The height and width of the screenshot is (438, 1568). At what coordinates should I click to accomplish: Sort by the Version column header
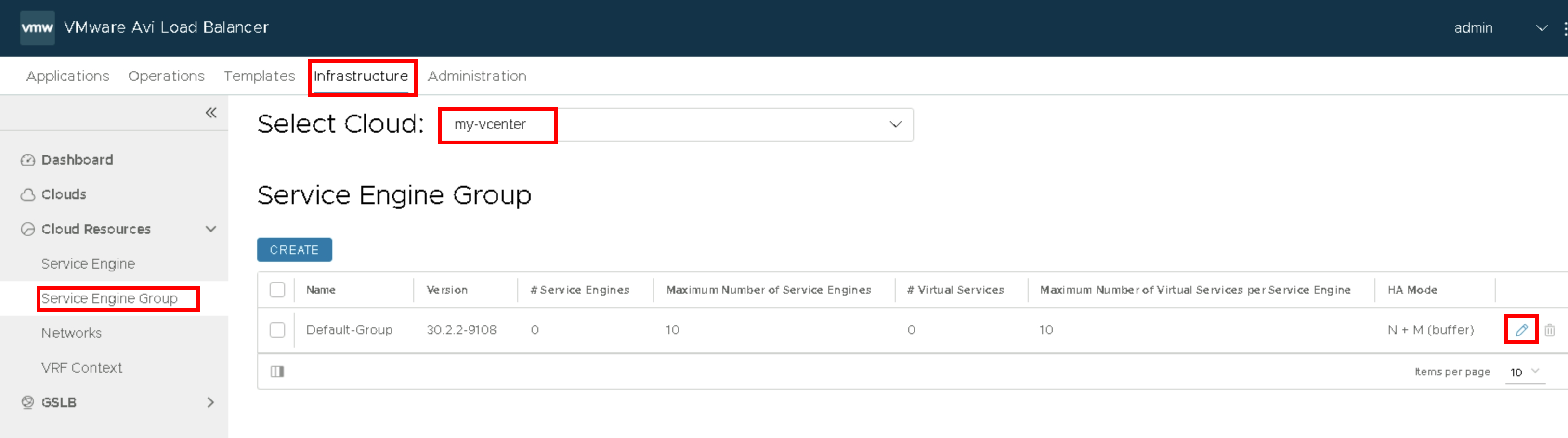pos(447,290)
